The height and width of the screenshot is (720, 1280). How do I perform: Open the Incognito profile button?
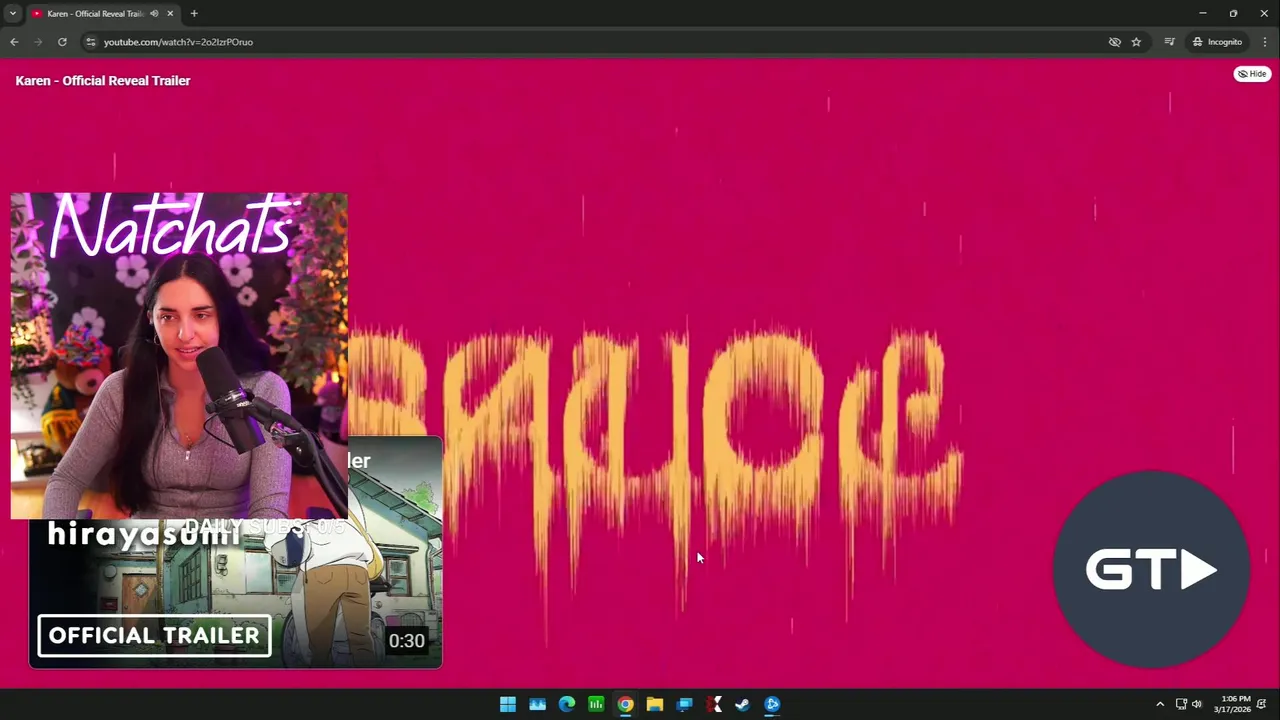1217,42
